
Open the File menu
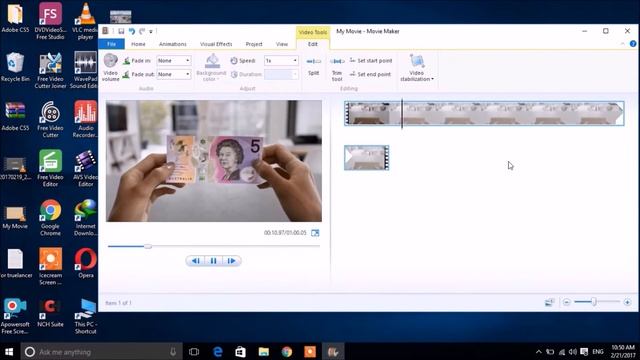pyautogui.click(x=111, y=44)
